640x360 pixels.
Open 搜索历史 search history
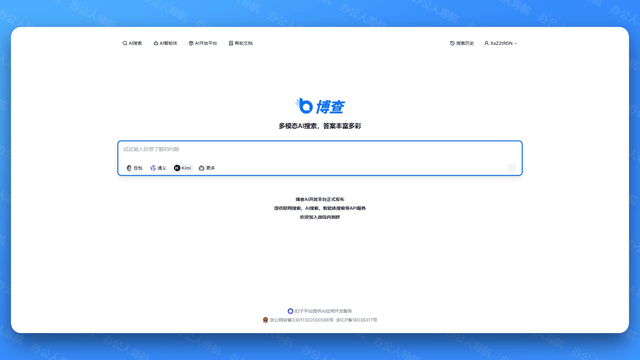(462, 43)
